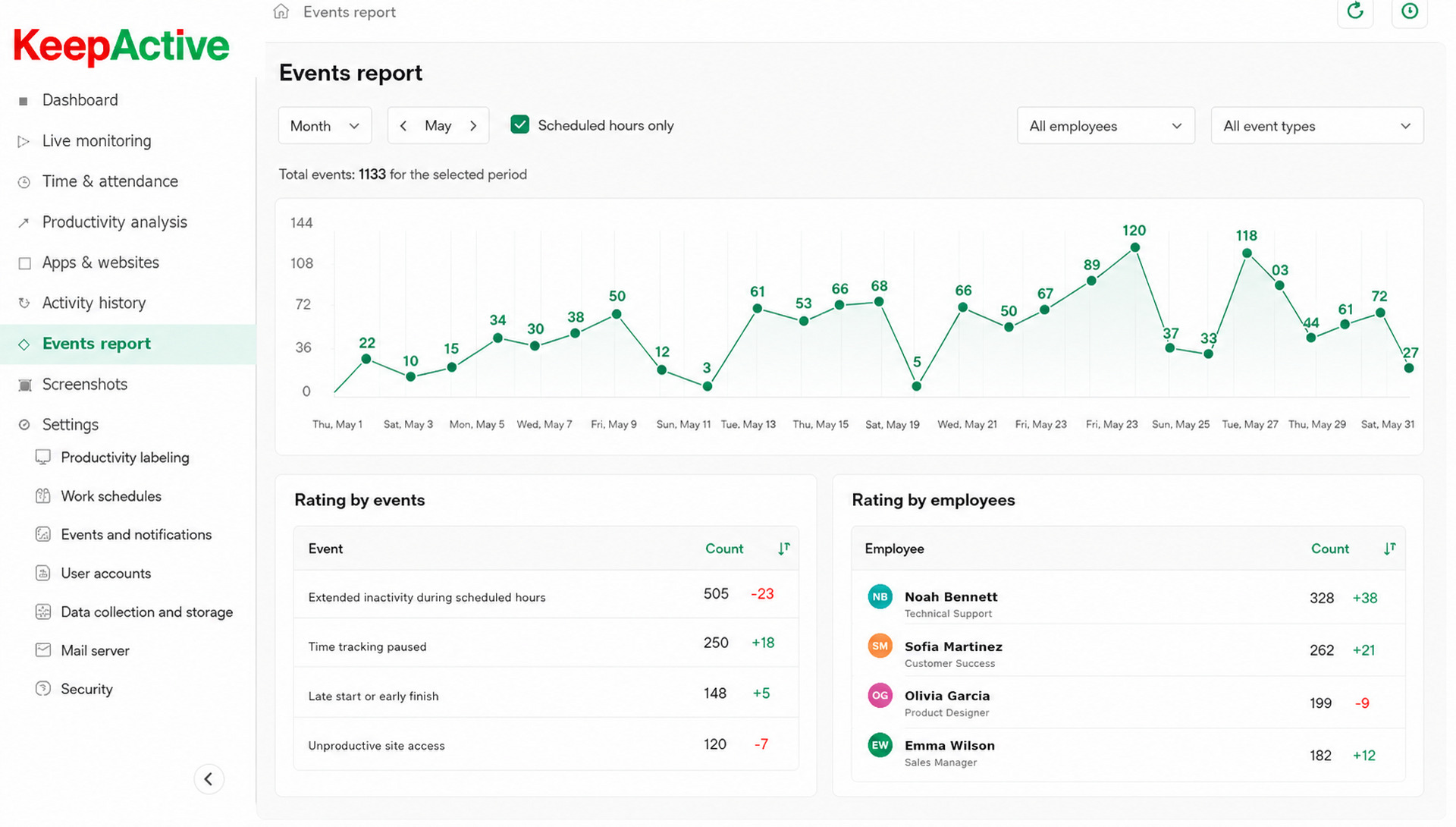Click Events report breadcrumb link
This screenshot has height=827, width=1456.
click(349, 12)
